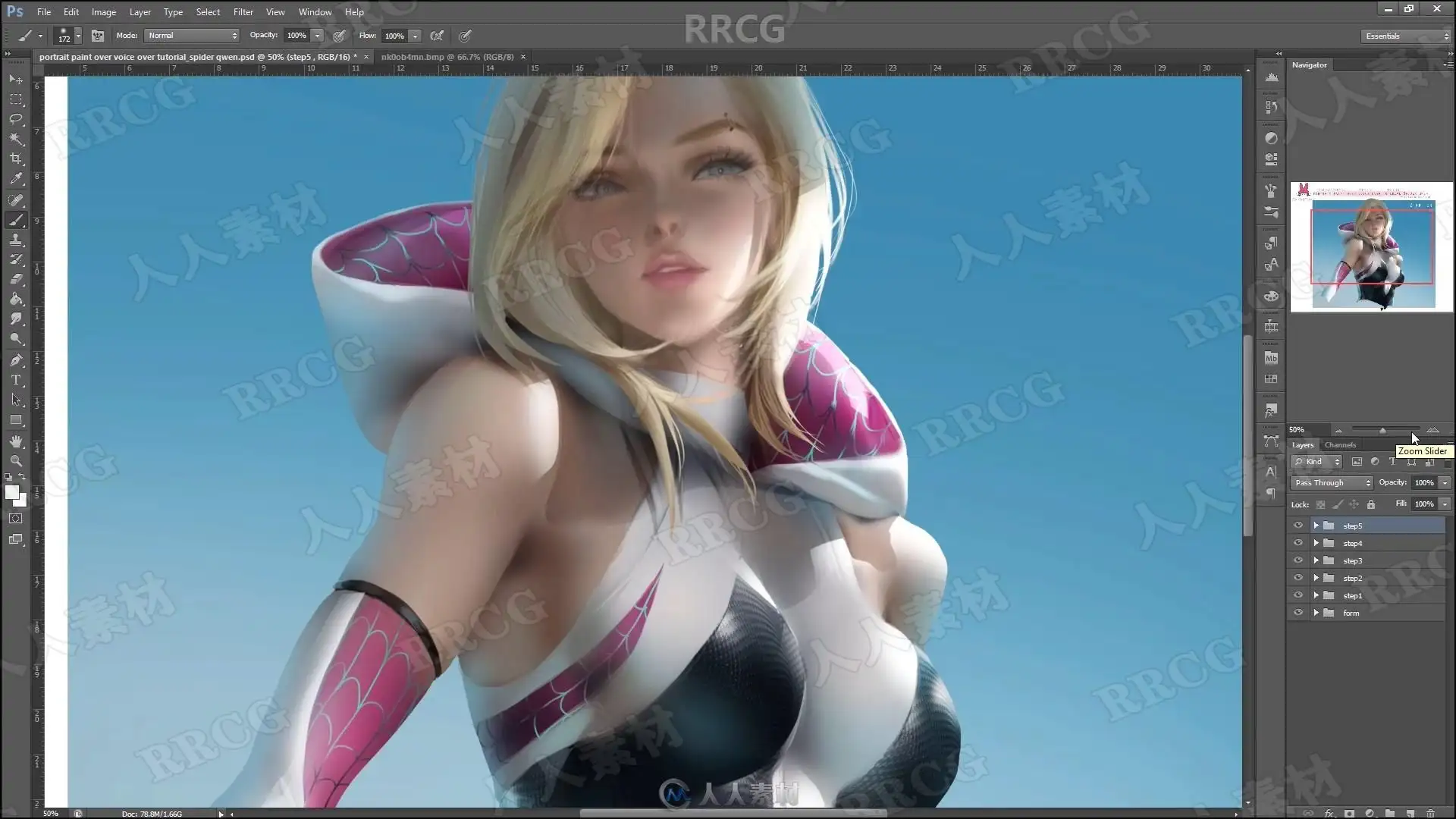Viewport: 1456px width, 819px height.
Task: Select the Zoom tool
Action: [16, 460]
